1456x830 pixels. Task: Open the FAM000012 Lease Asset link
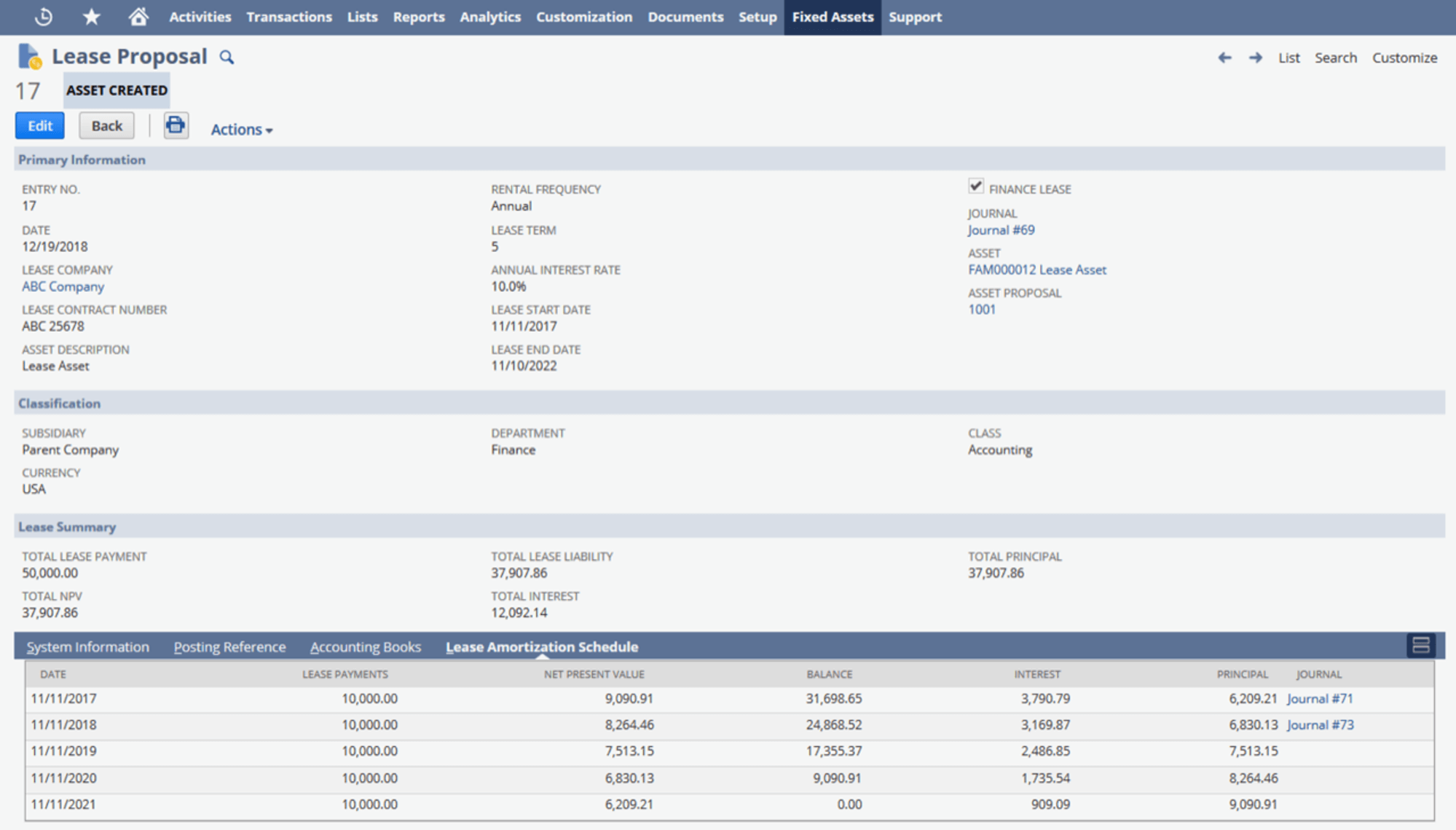click(1036, 270)
